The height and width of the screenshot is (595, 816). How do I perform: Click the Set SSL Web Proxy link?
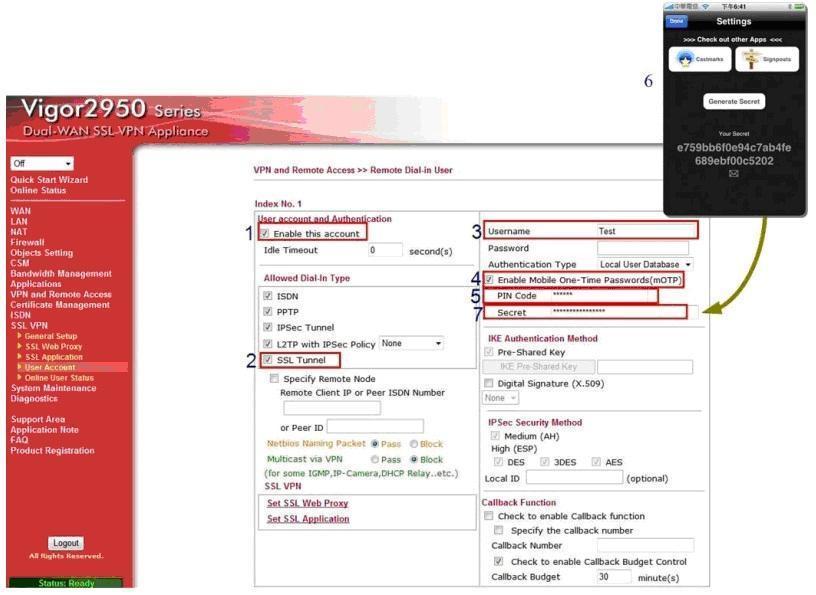point(308,503)
